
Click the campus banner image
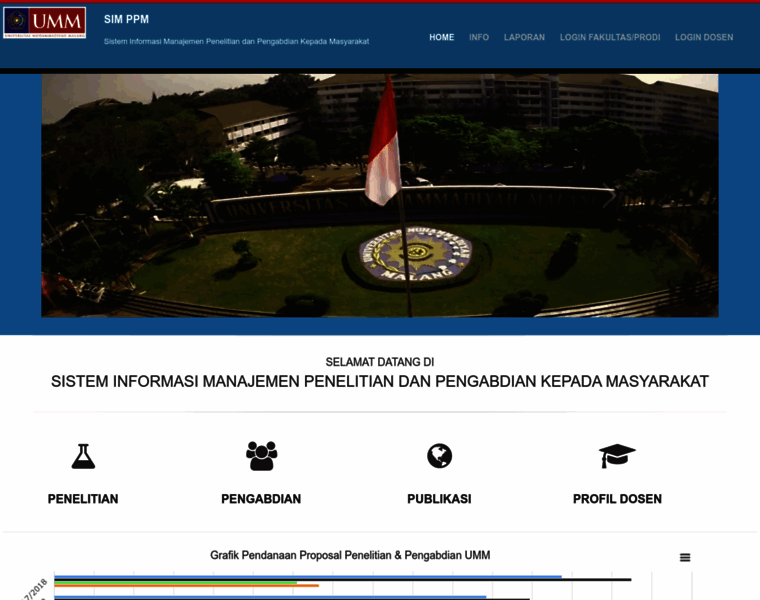pyautogui.click(x=379, y=195)
